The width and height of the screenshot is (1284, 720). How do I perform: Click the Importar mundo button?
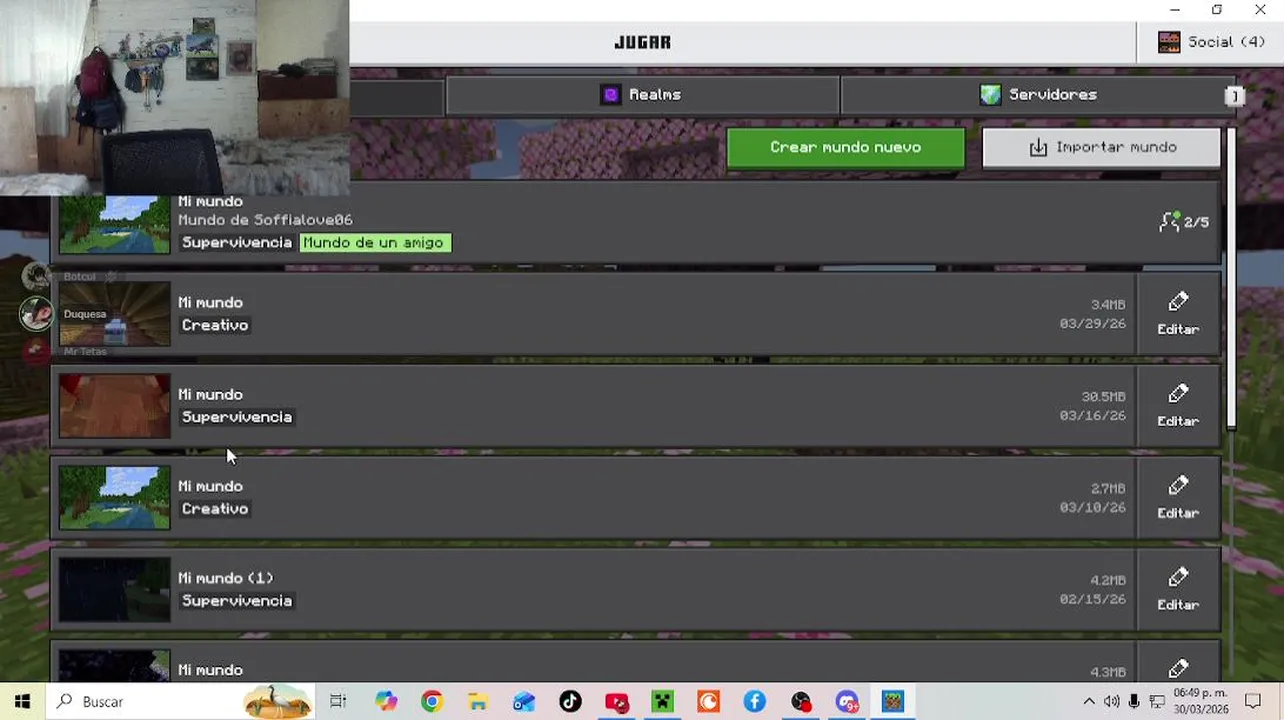point(1101,147)
